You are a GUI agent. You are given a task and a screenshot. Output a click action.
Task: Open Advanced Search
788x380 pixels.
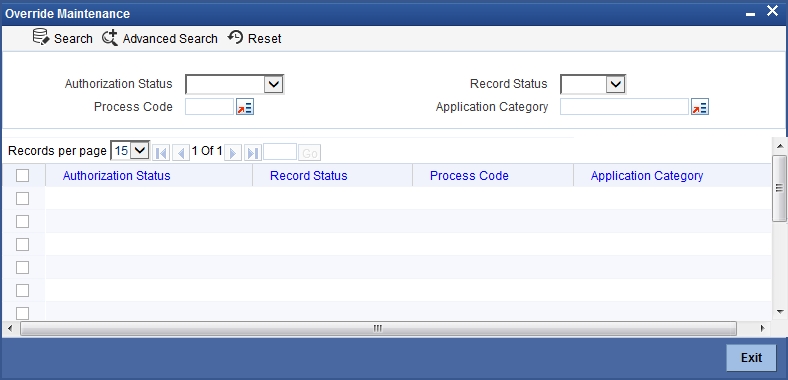click(160, 38)
